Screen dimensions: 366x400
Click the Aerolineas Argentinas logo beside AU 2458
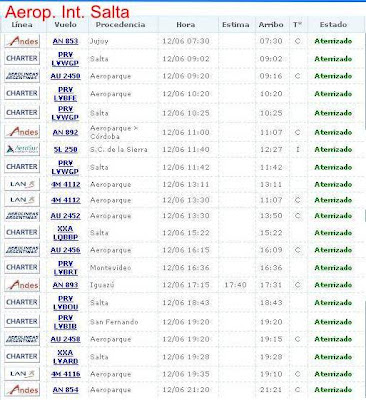[x=22, y=339]
